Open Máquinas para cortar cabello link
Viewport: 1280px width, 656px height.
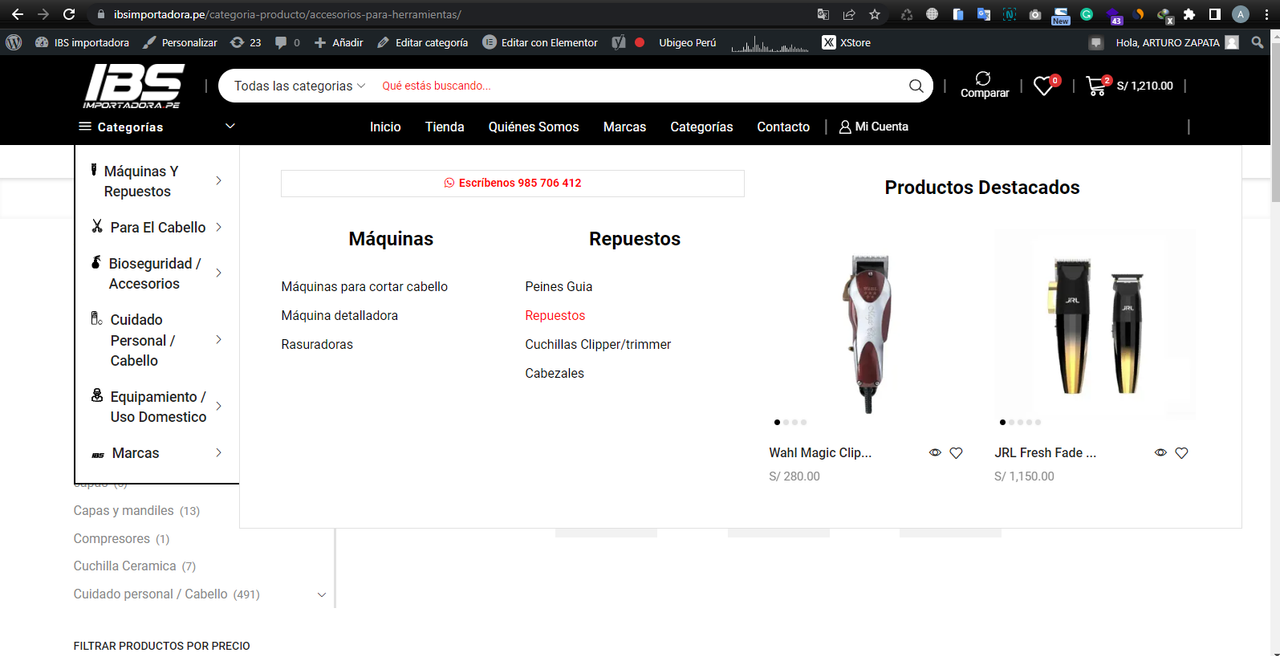(x=364, y=287)
